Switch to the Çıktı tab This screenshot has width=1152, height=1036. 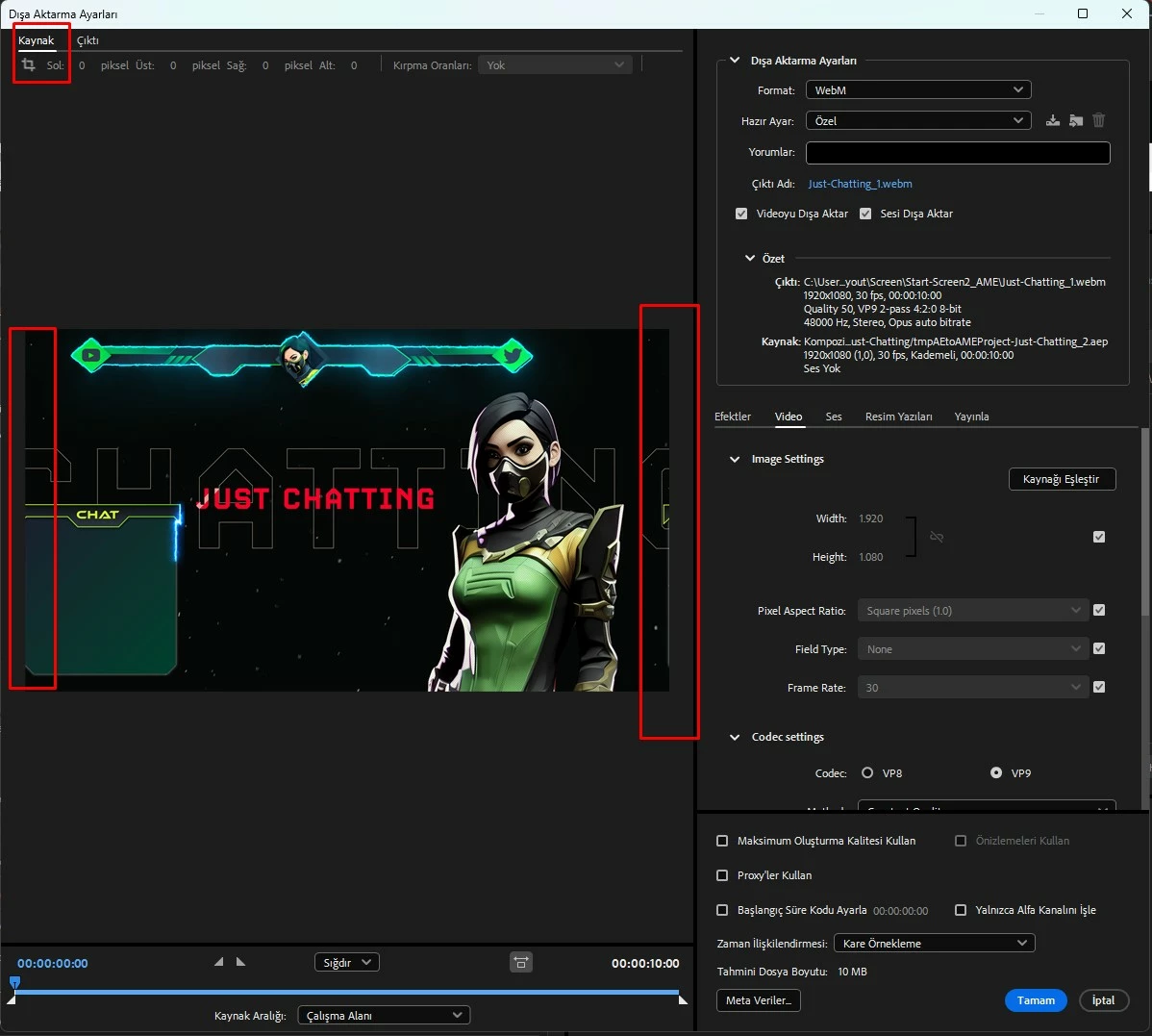88,40
